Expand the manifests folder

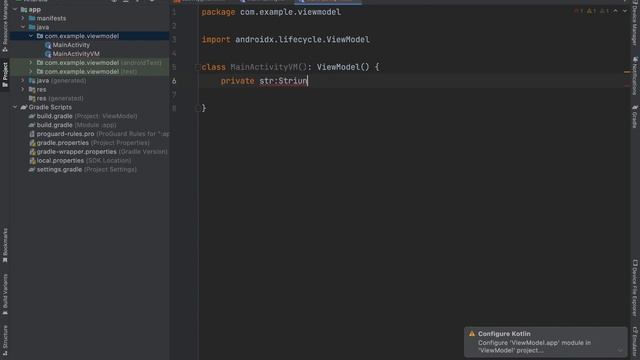click(23, 18)
